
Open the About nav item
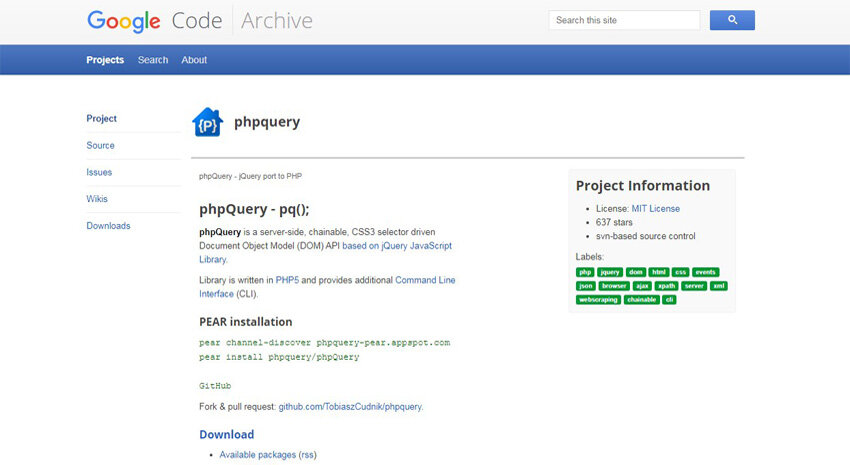[x=194, y=60]
